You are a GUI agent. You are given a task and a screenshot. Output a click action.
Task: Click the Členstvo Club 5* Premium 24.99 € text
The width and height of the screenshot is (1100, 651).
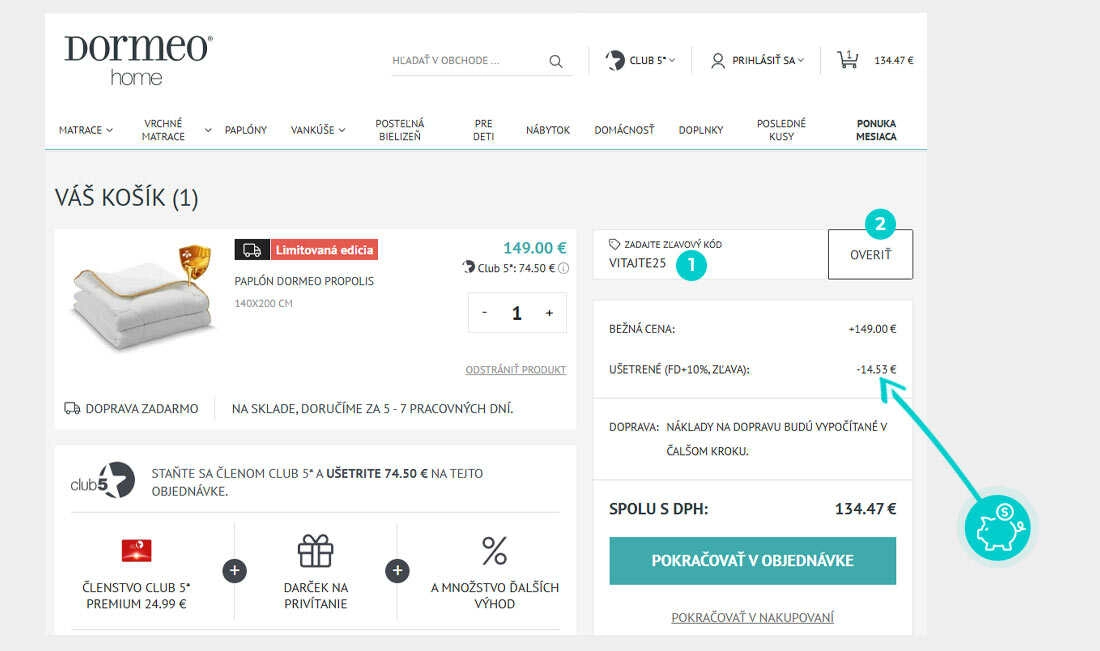point(136,596)
